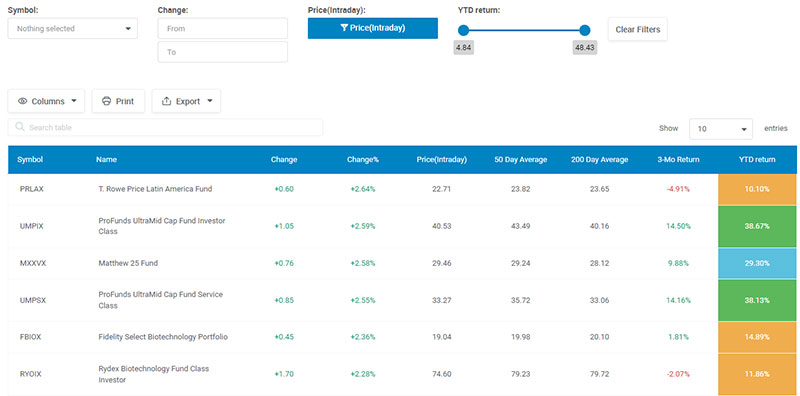Screen dimensions: 800x396
Task: Click the eye icon on Columns button
Action: pyautogui.click(x=22, y=101)
